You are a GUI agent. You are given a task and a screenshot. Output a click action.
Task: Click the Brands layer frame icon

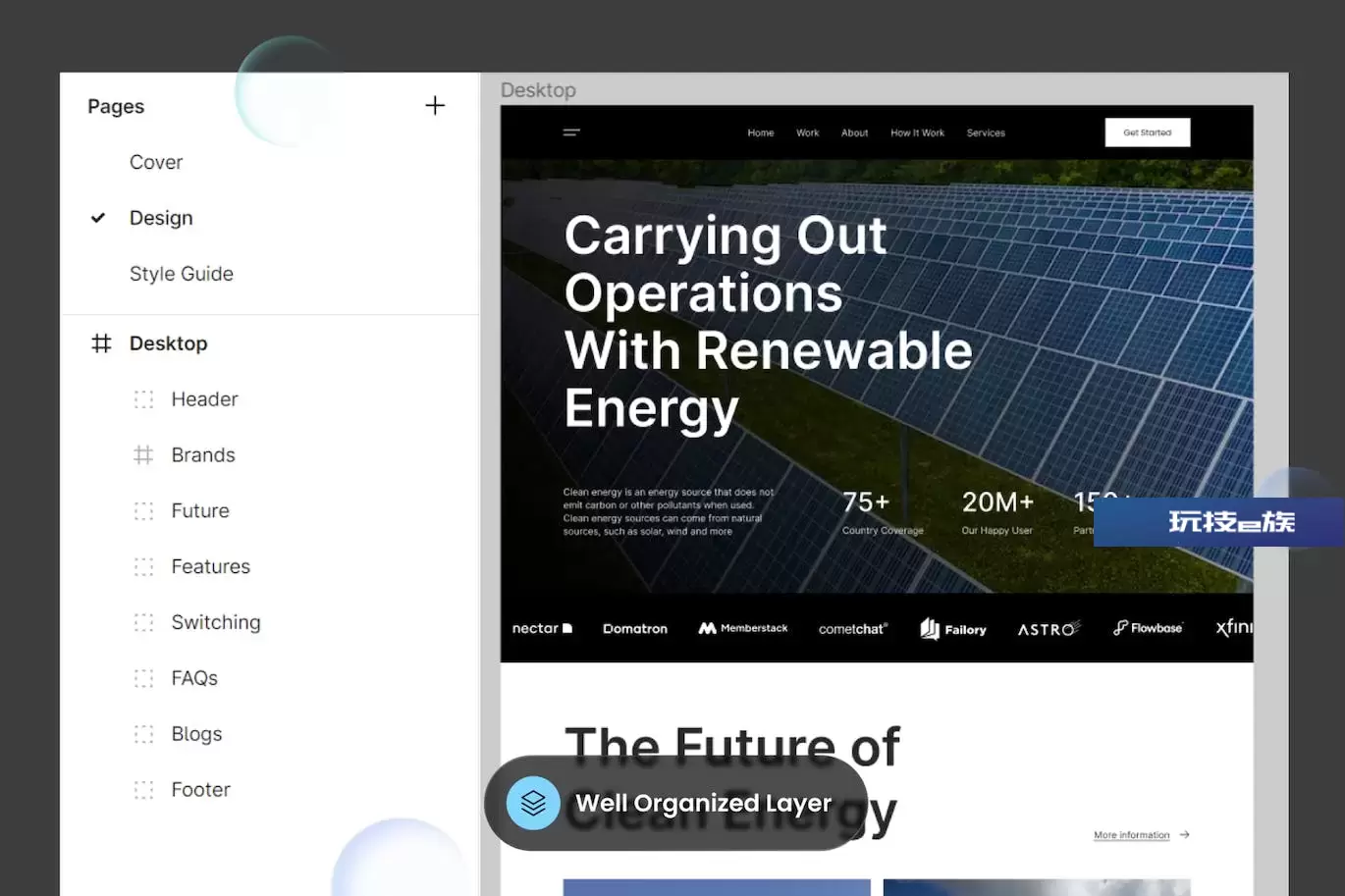[143, 455]
